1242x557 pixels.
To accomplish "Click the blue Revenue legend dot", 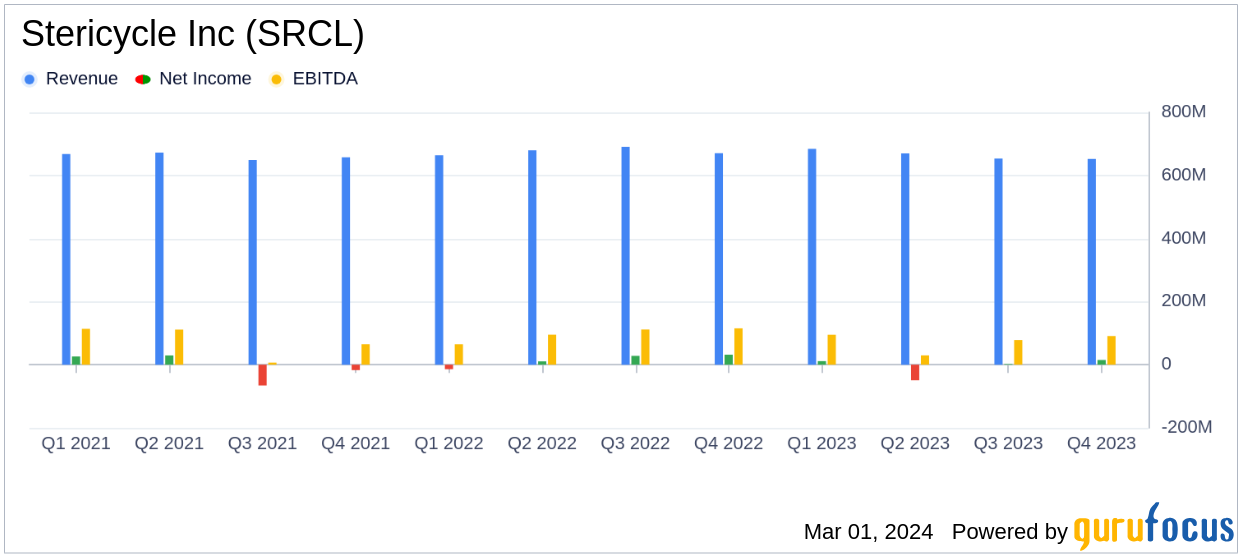I will (x=29, y=79).
